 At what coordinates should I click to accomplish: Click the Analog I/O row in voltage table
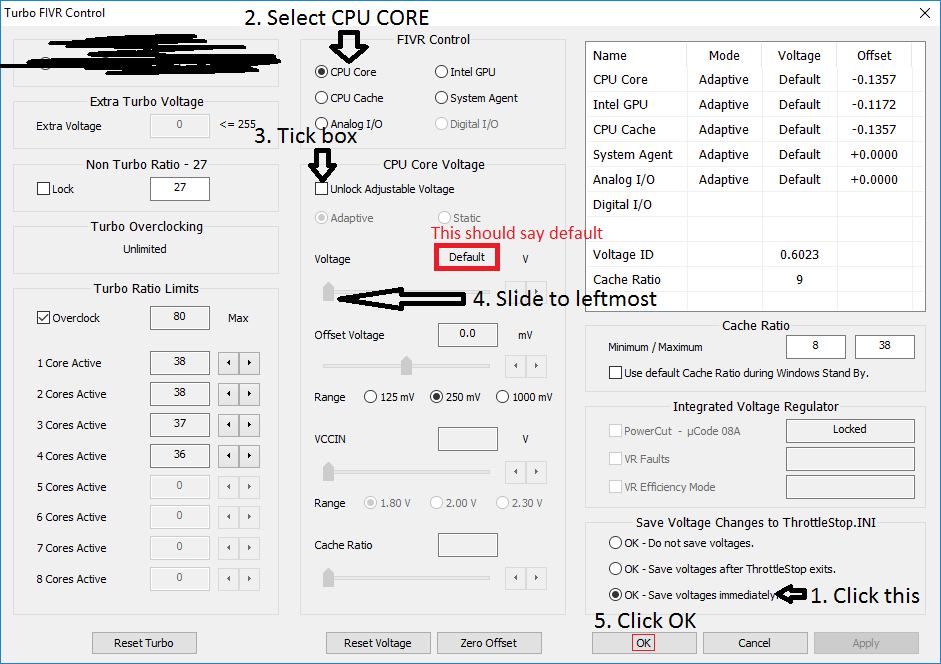[755, 180]
